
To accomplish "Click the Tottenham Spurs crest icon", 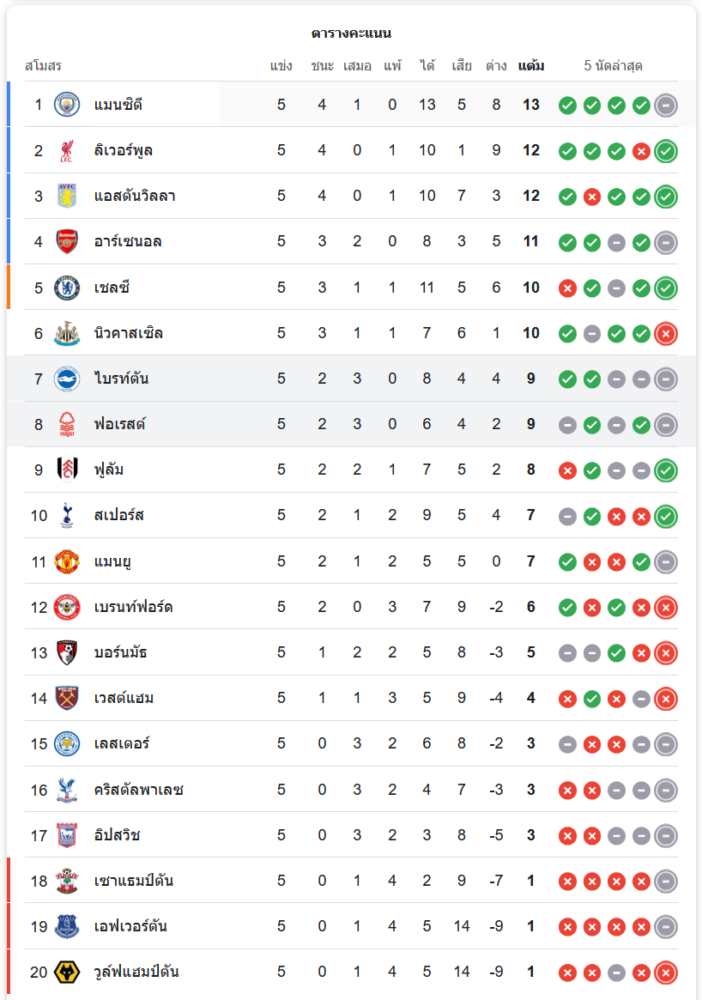I will click(x=67, y=516).
